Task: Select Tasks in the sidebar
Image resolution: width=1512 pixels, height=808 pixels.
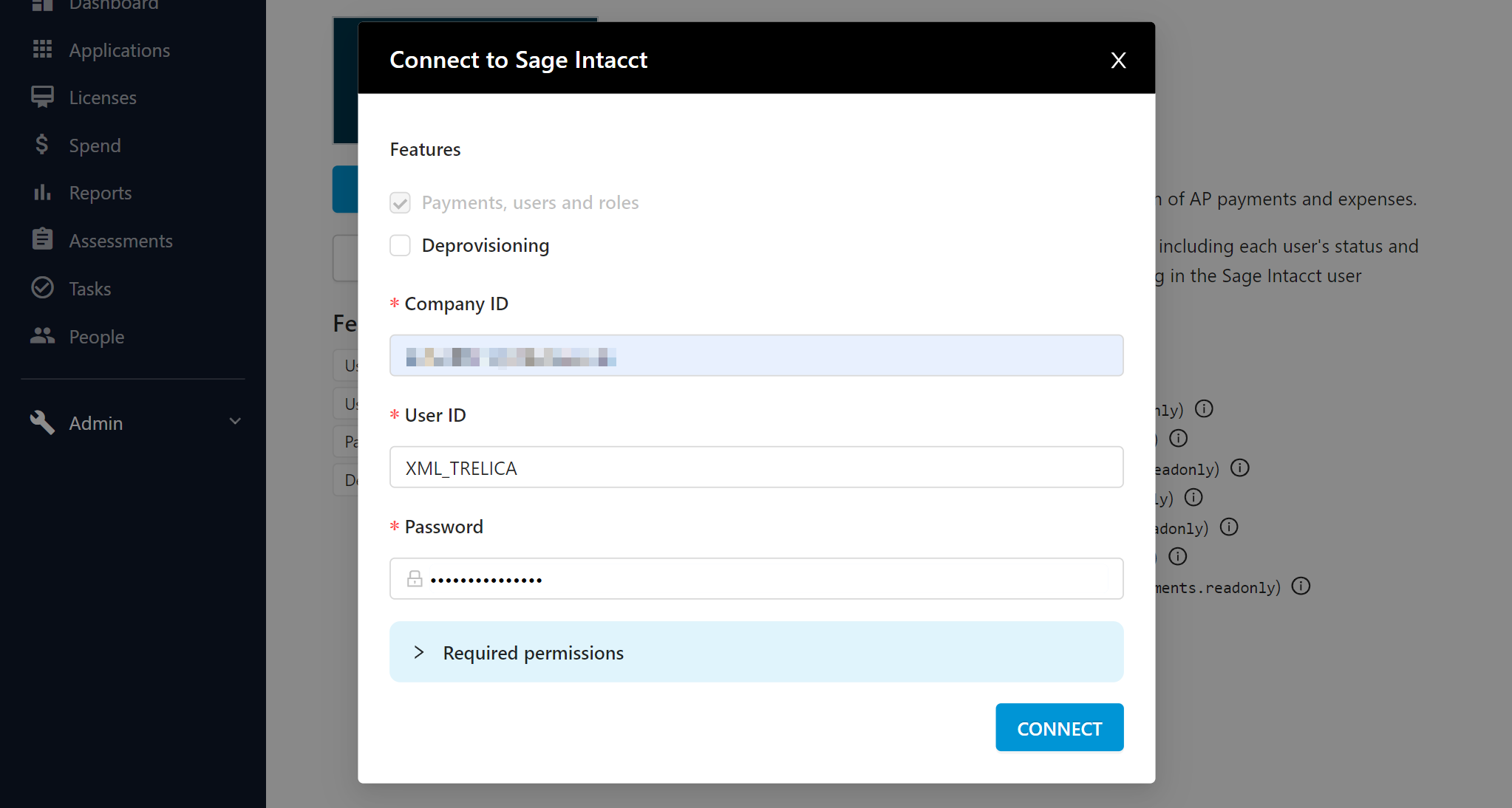Action: pos(90,289)
